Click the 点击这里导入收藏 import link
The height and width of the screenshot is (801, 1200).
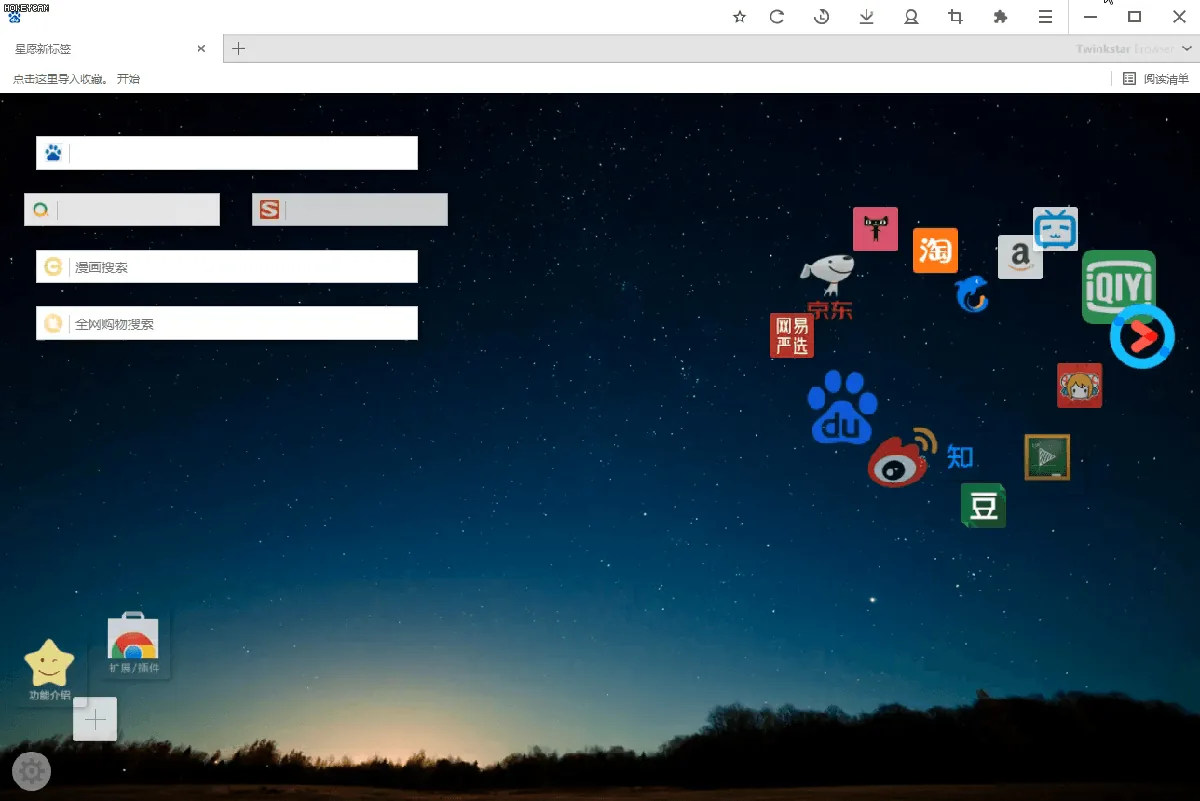60,79
